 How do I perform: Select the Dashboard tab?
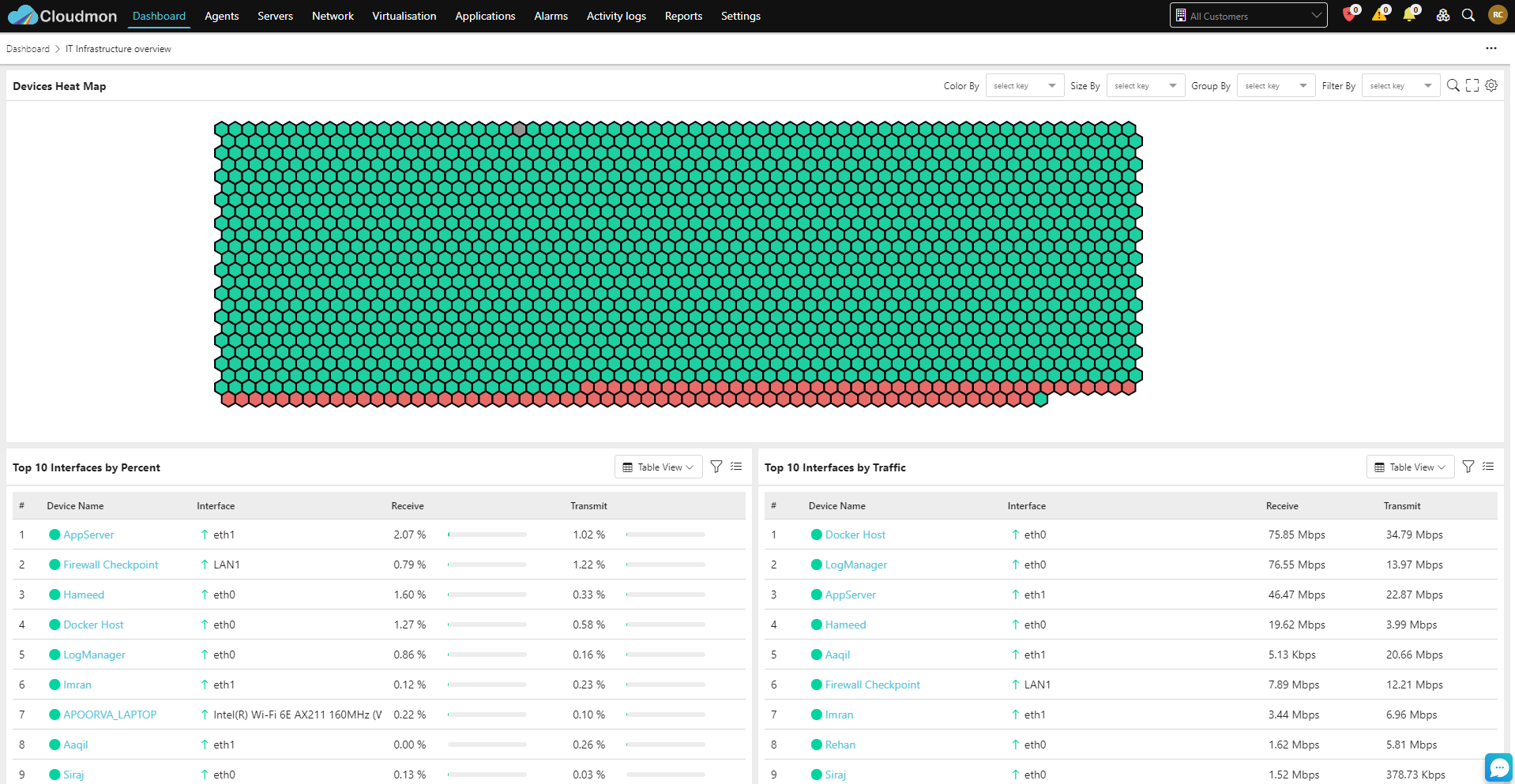[159, 16]
